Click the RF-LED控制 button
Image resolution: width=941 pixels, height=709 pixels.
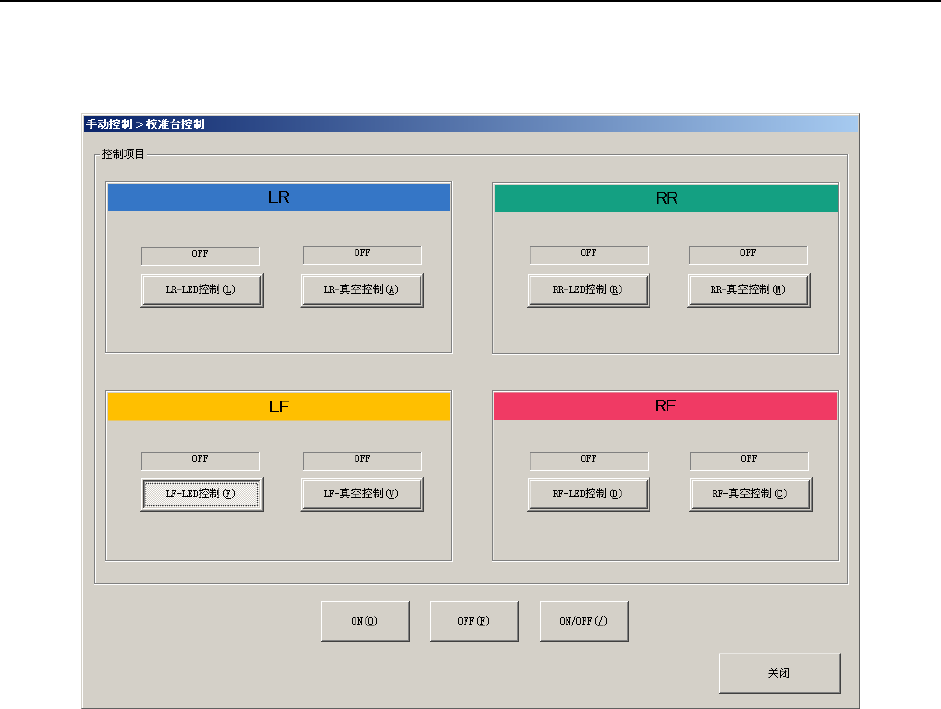point(588,495)
